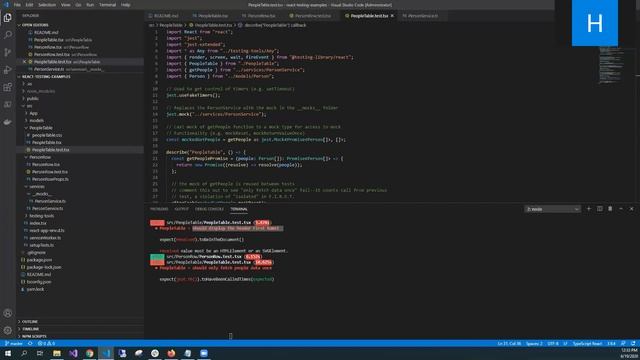This screenshot has height=360, width=640.
Task: Expand the App folder
Action: coord(33,113)
